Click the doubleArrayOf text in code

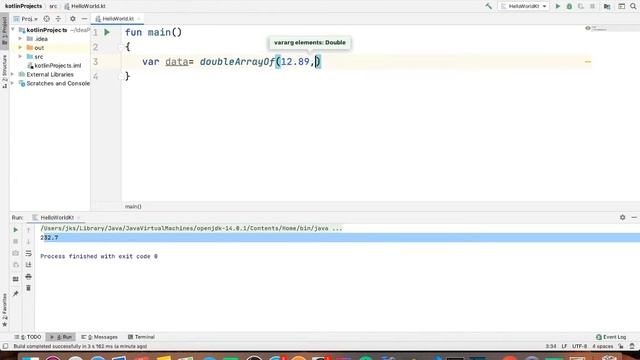(237, 62)
